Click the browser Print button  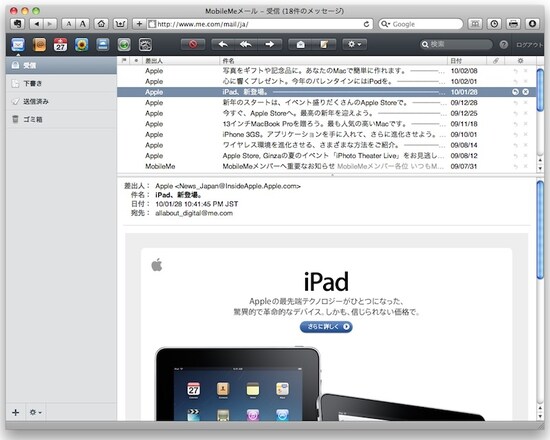[x=513, y=24]
